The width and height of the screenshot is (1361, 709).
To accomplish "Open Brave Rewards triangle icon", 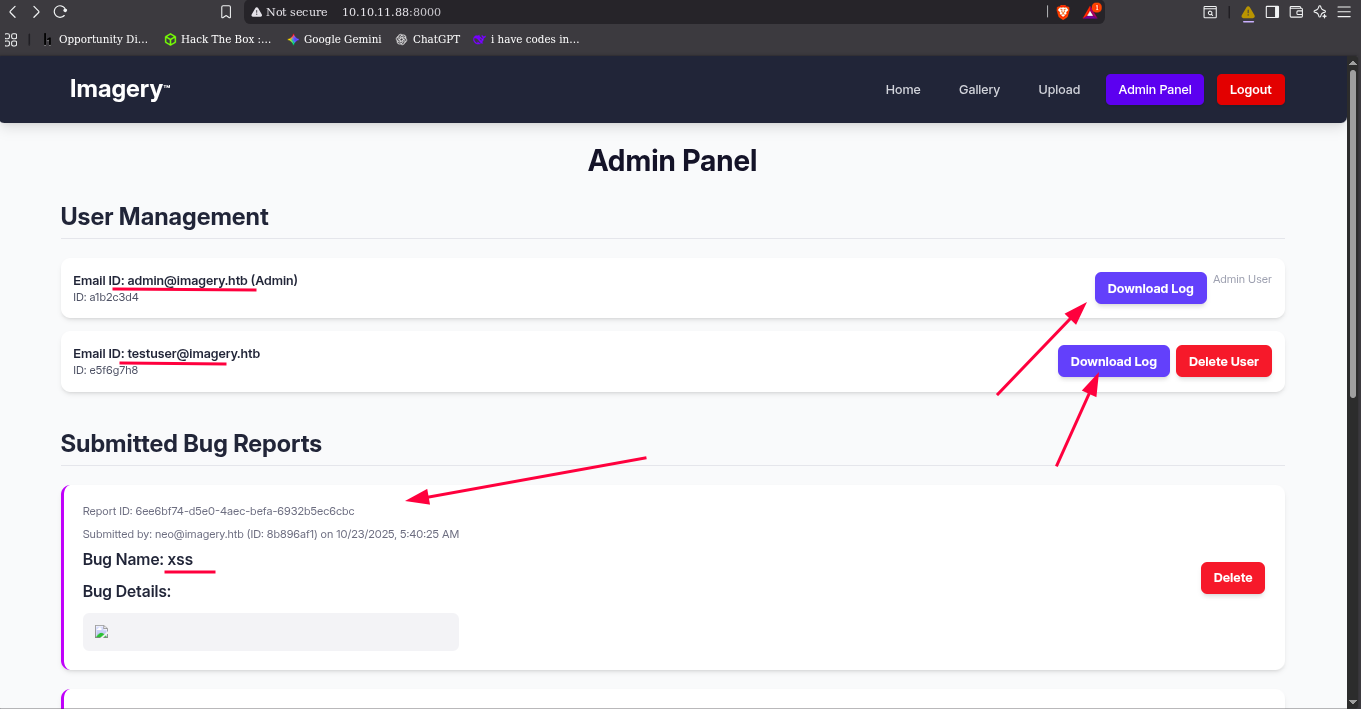I will [1091, 12].
